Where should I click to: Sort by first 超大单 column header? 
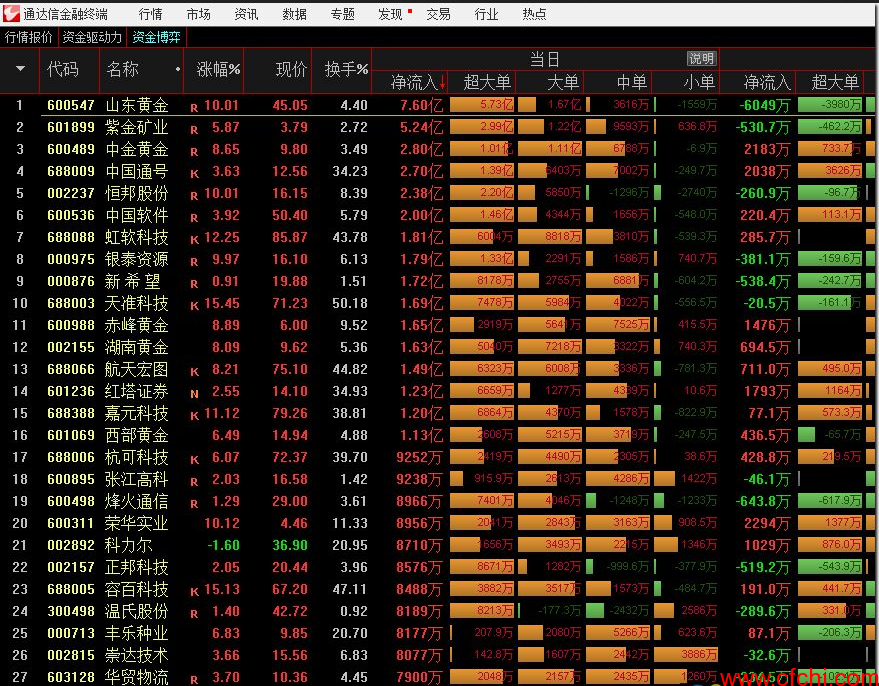(x=487, y=82)
